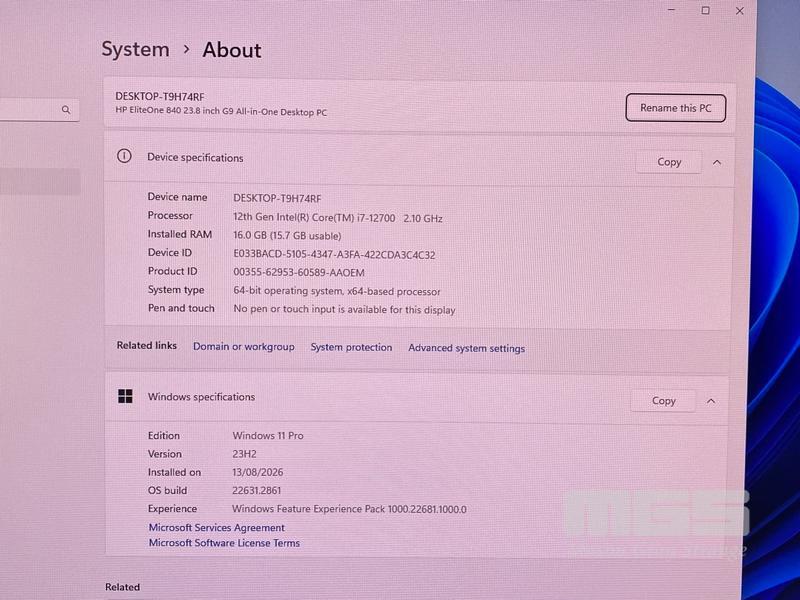Image resolution: width=800 pixels, height=600 pixels.
Task: Copy the Device specifications
Action: (669, 162)
